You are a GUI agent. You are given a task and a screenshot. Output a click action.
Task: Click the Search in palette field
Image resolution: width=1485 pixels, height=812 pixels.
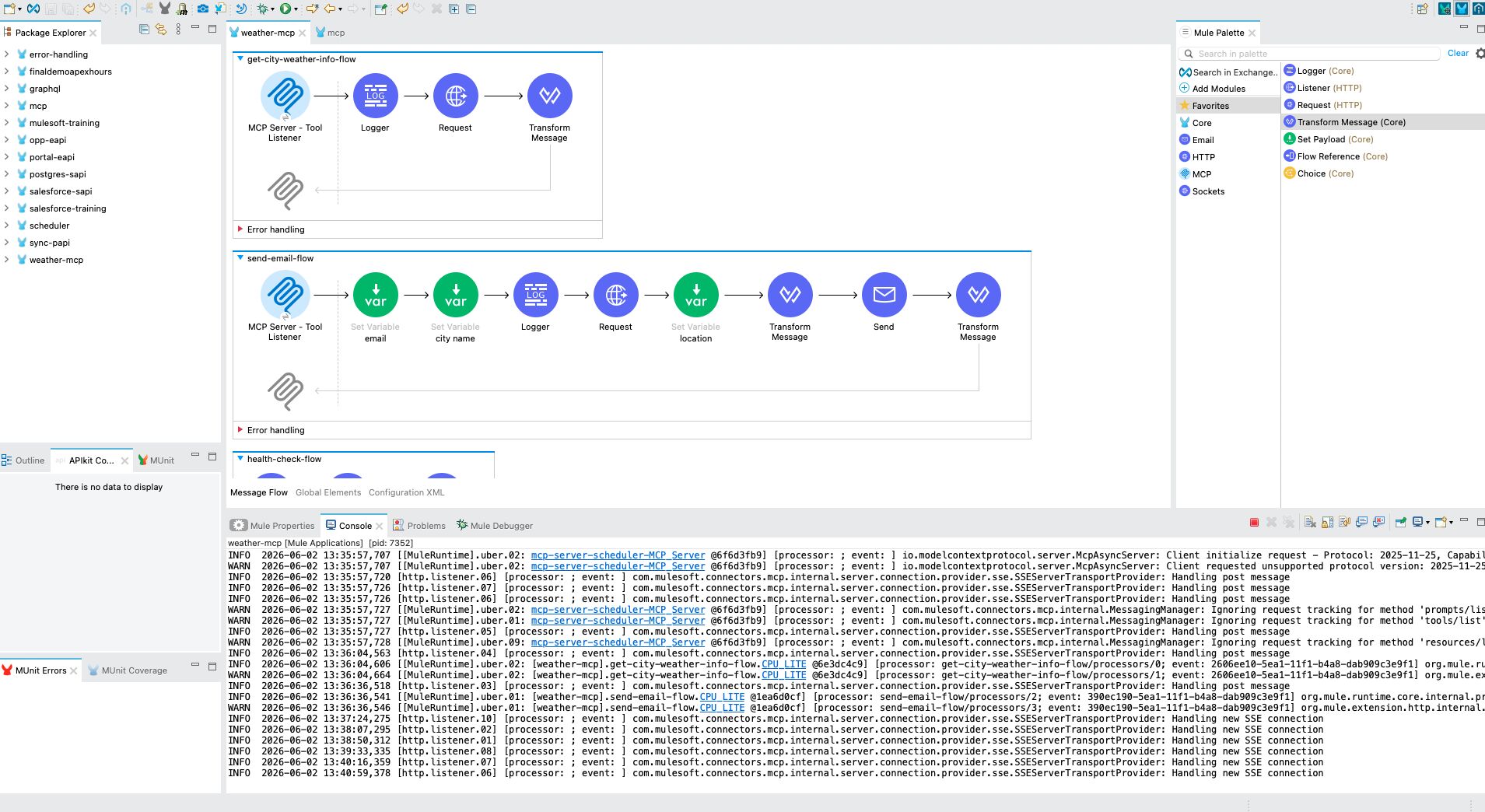1309,54
